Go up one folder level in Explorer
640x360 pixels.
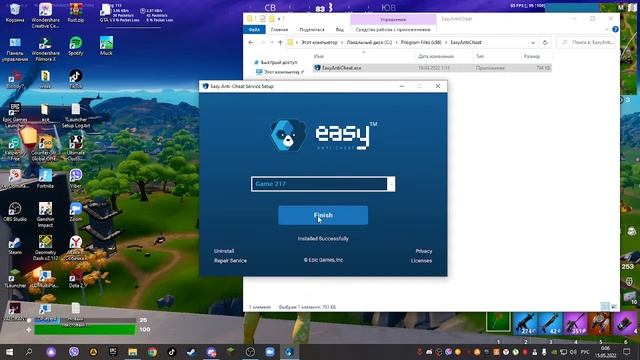click(280, 42)
